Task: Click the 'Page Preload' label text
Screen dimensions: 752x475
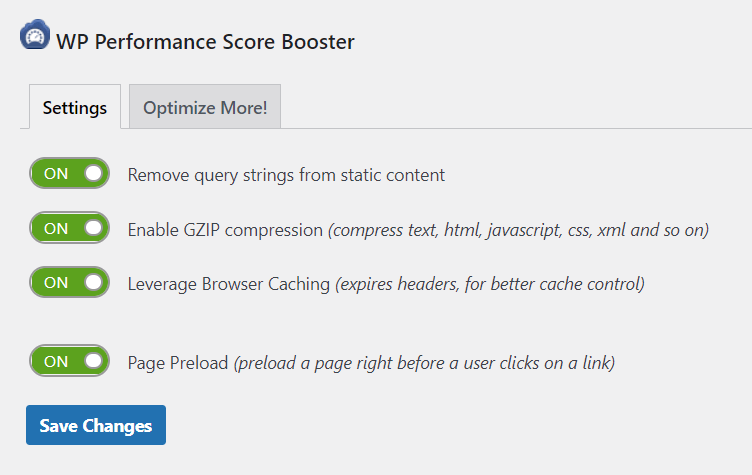Action: [178, 362]
